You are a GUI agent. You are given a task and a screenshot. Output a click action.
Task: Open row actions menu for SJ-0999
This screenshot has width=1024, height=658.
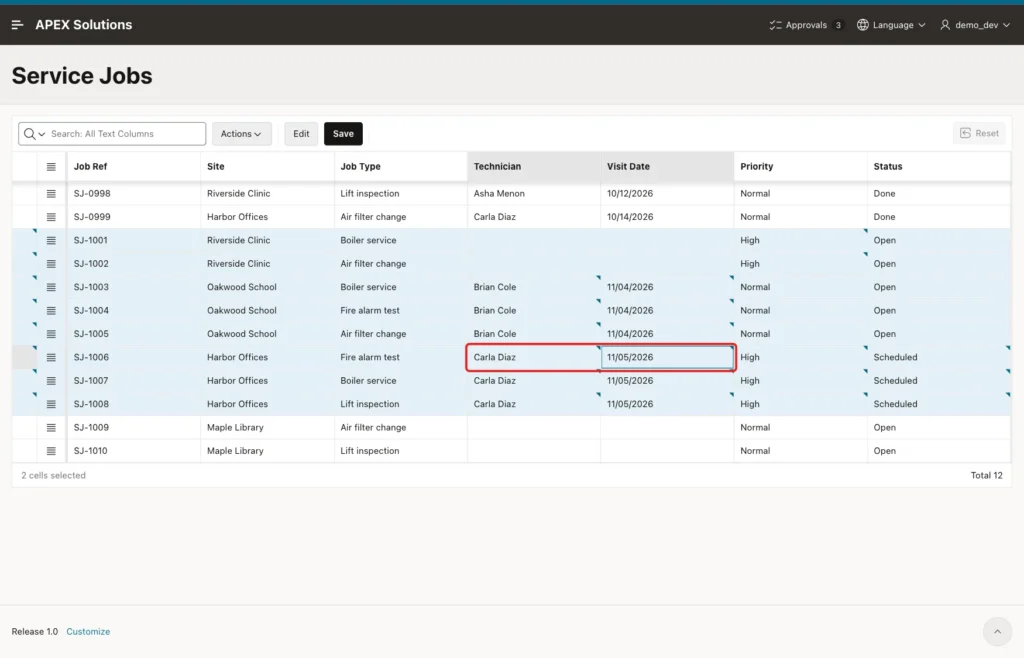click(51, 217)
